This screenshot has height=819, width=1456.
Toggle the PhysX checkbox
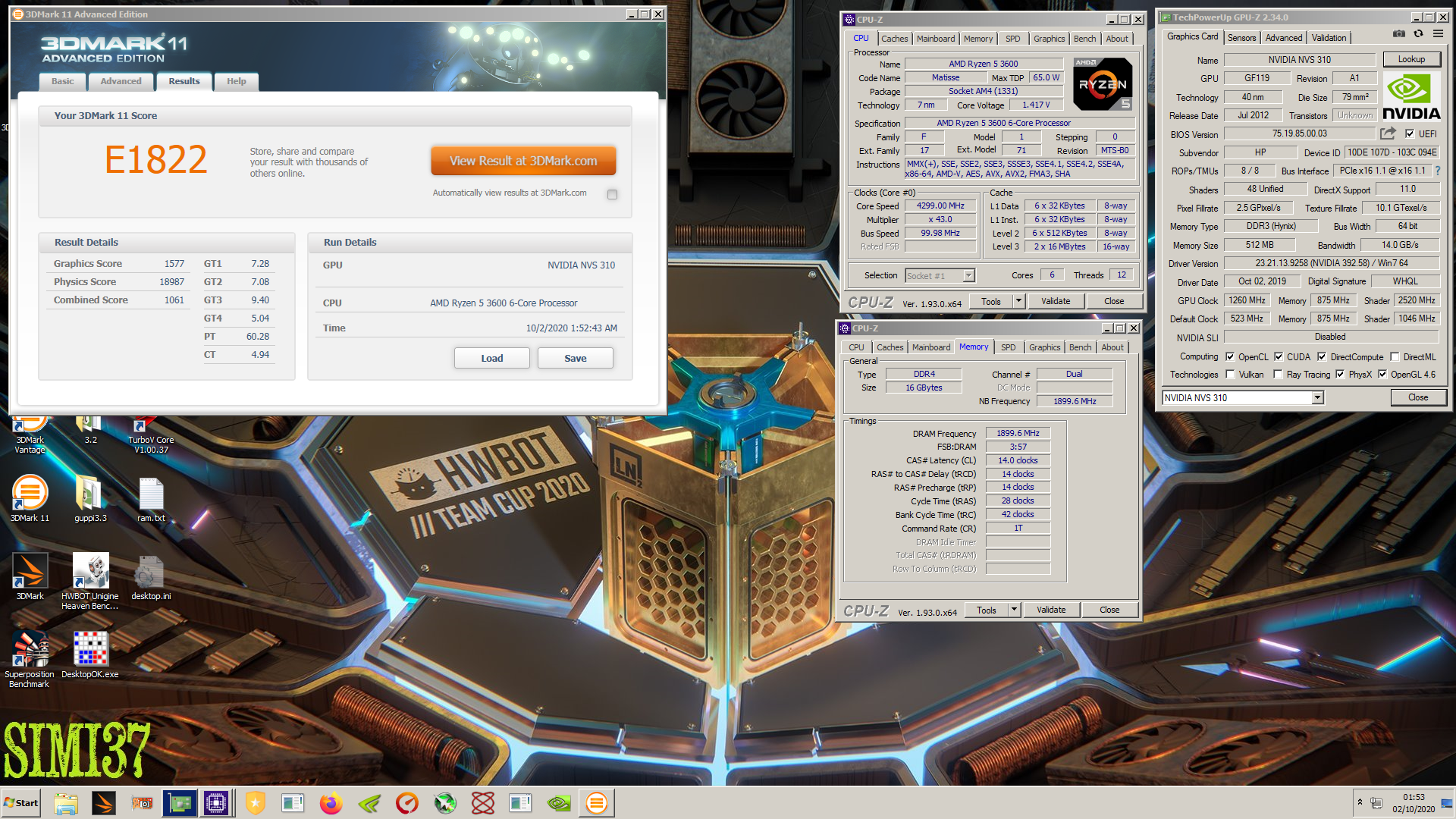[x=1340, y=374]
